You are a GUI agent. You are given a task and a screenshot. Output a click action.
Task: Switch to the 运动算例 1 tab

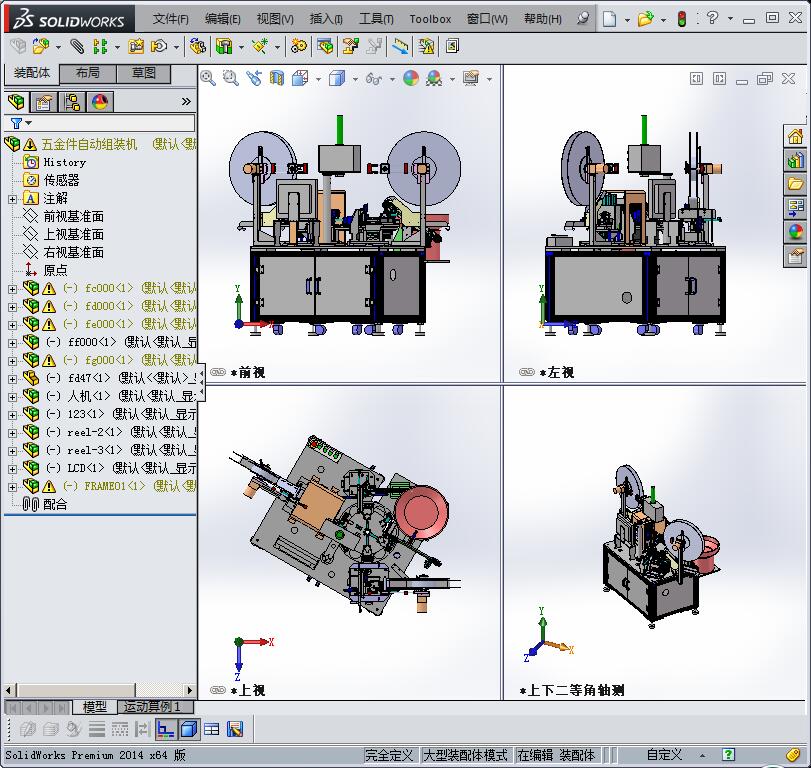pyautogui.click(x=156, y=706)
